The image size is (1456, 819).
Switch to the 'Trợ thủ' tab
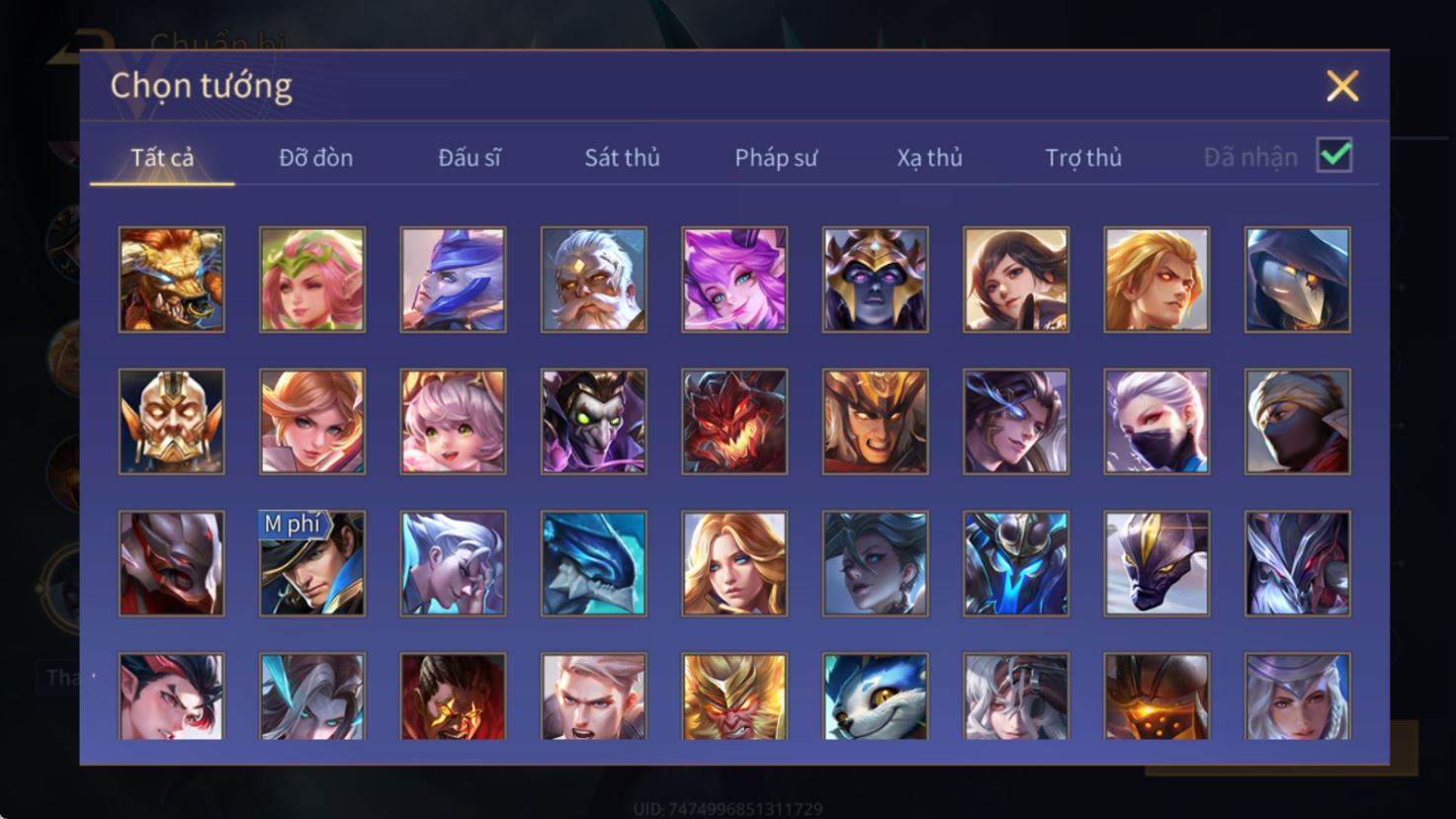click(x=1083, y=157)
